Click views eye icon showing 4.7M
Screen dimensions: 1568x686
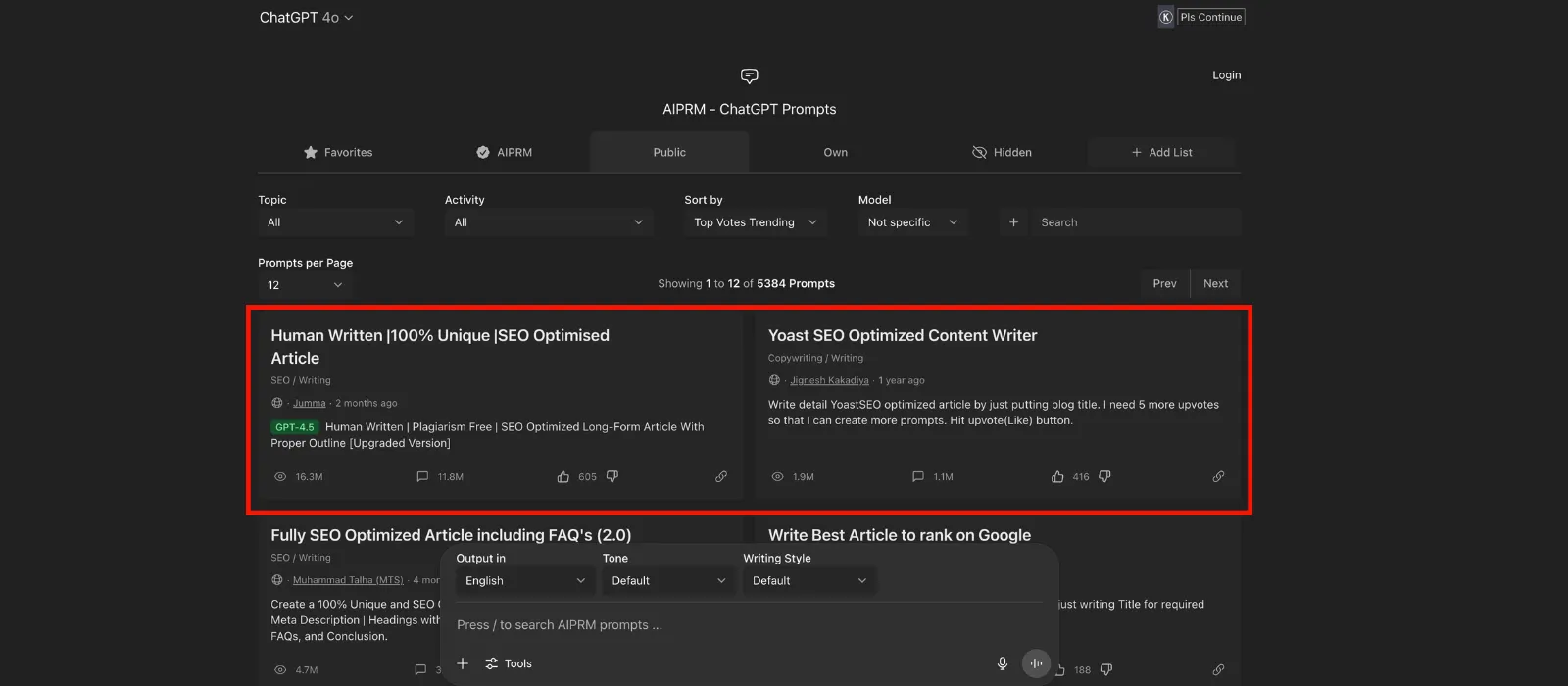coord(280,670)
